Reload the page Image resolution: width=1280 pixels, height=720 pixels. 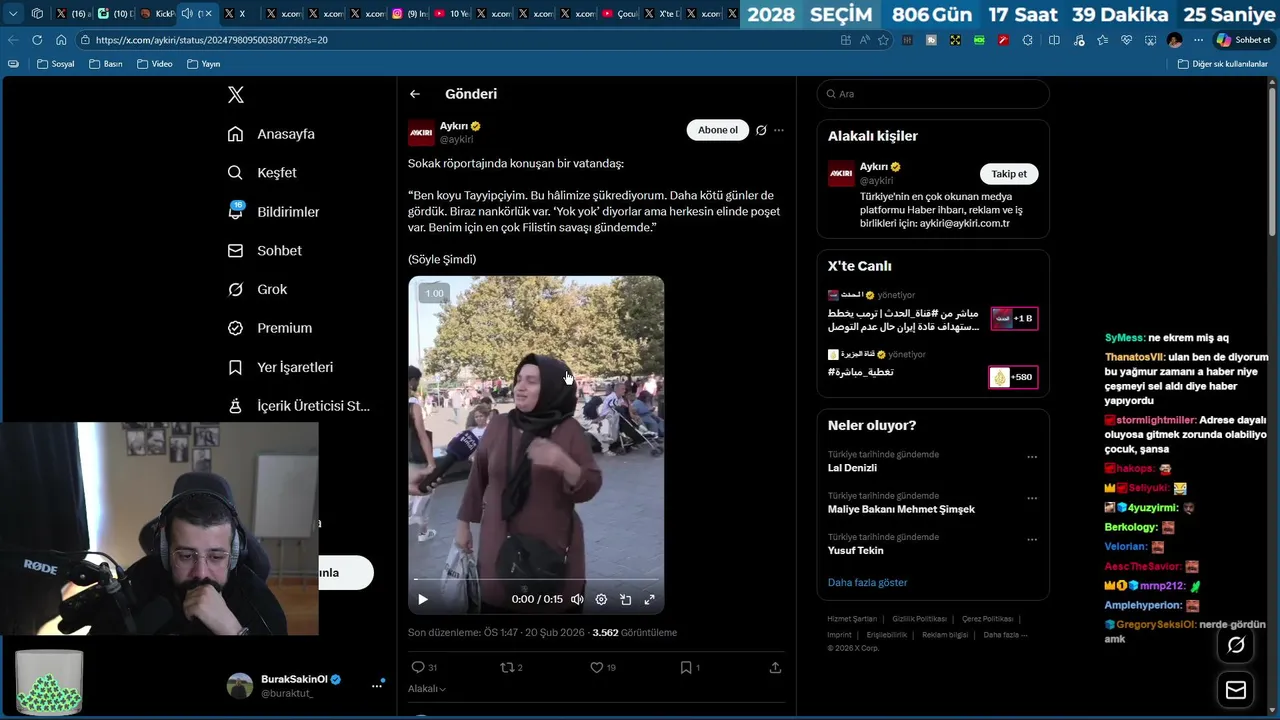[37, 40]
